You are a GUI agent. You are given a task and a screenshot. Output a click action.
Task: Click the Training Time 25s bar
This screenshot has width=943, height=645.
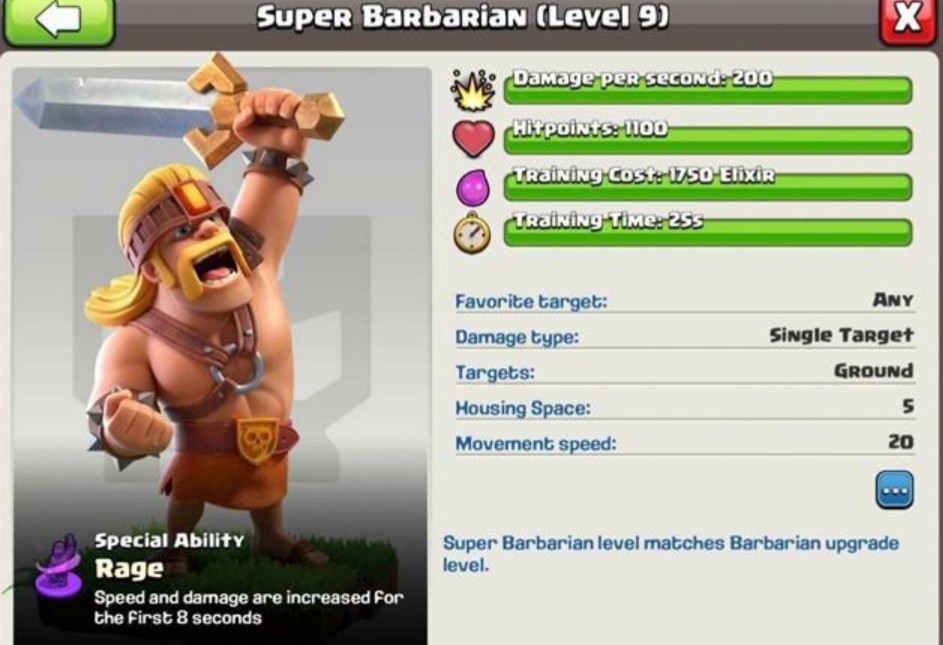(x=708, y=232)
